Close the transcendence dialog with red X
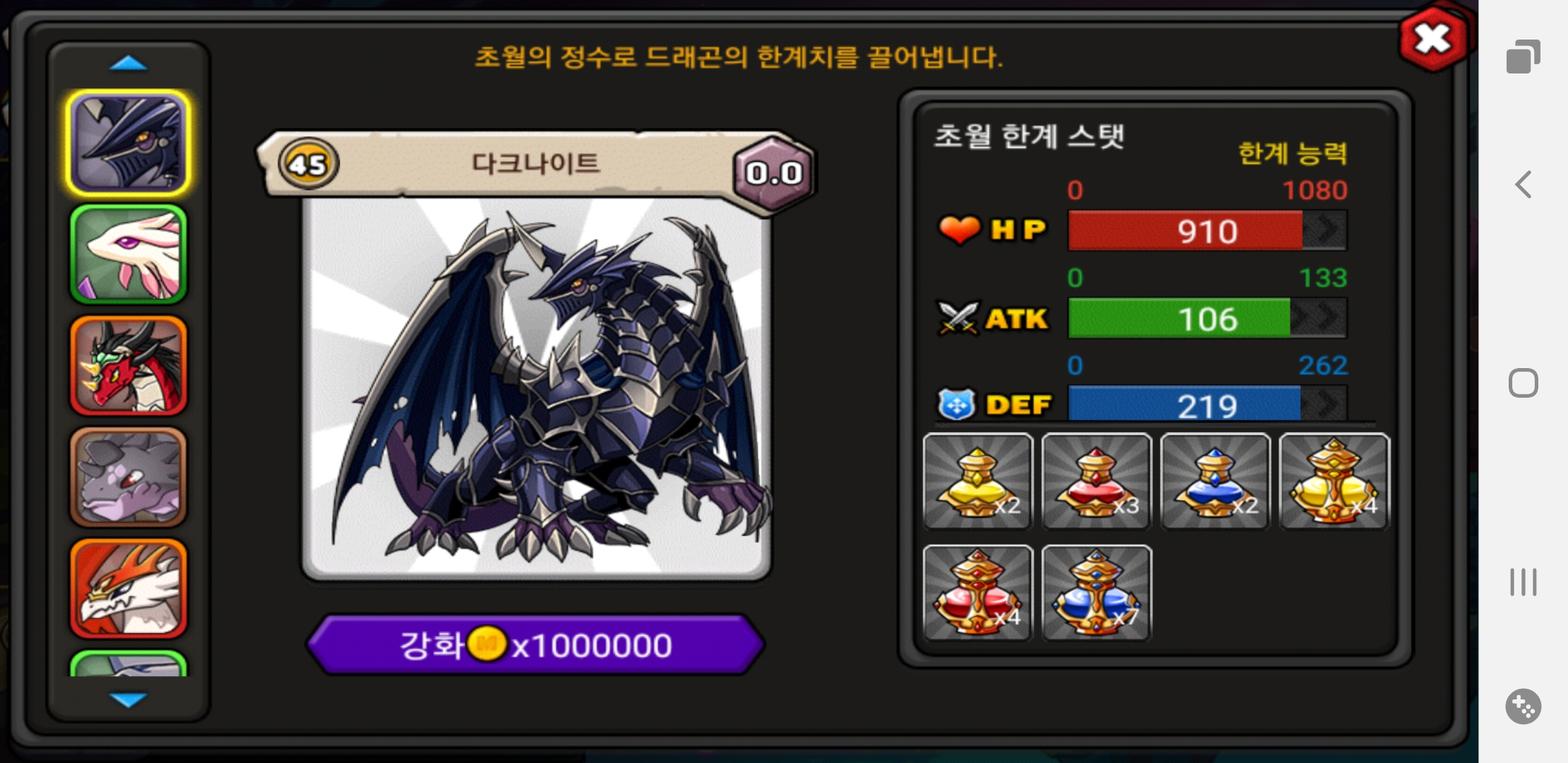 coord(1433,39)
